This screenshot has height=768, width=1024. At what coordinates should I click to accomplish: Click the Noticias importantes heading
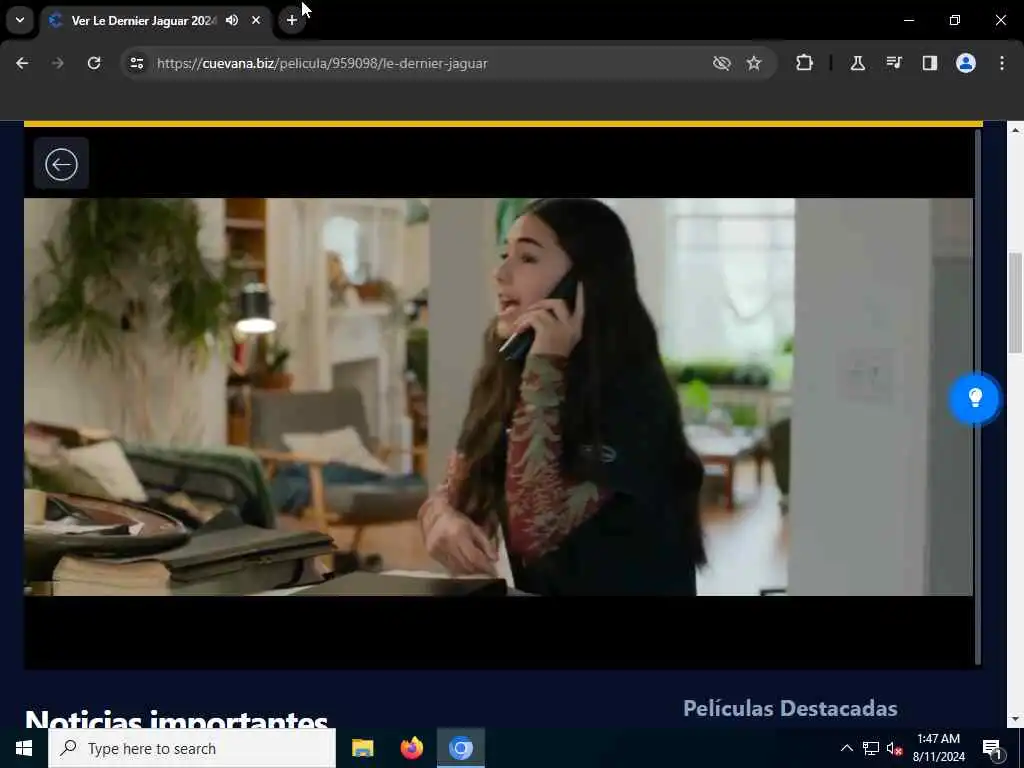click(176, 718)
